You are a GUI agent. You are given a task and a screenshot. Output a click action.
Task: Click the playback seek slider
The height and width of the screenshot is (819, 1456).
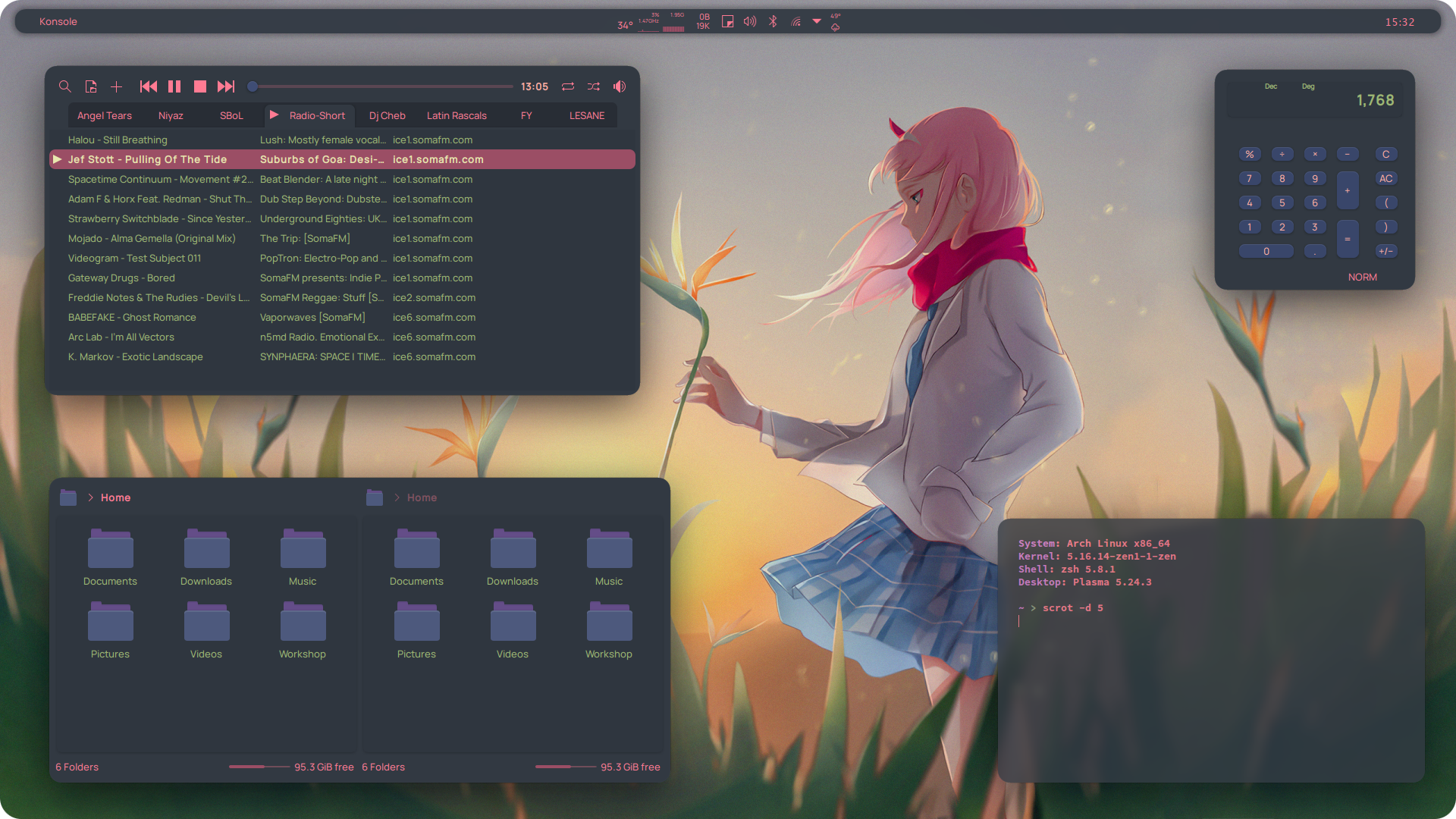pos(381,86)
